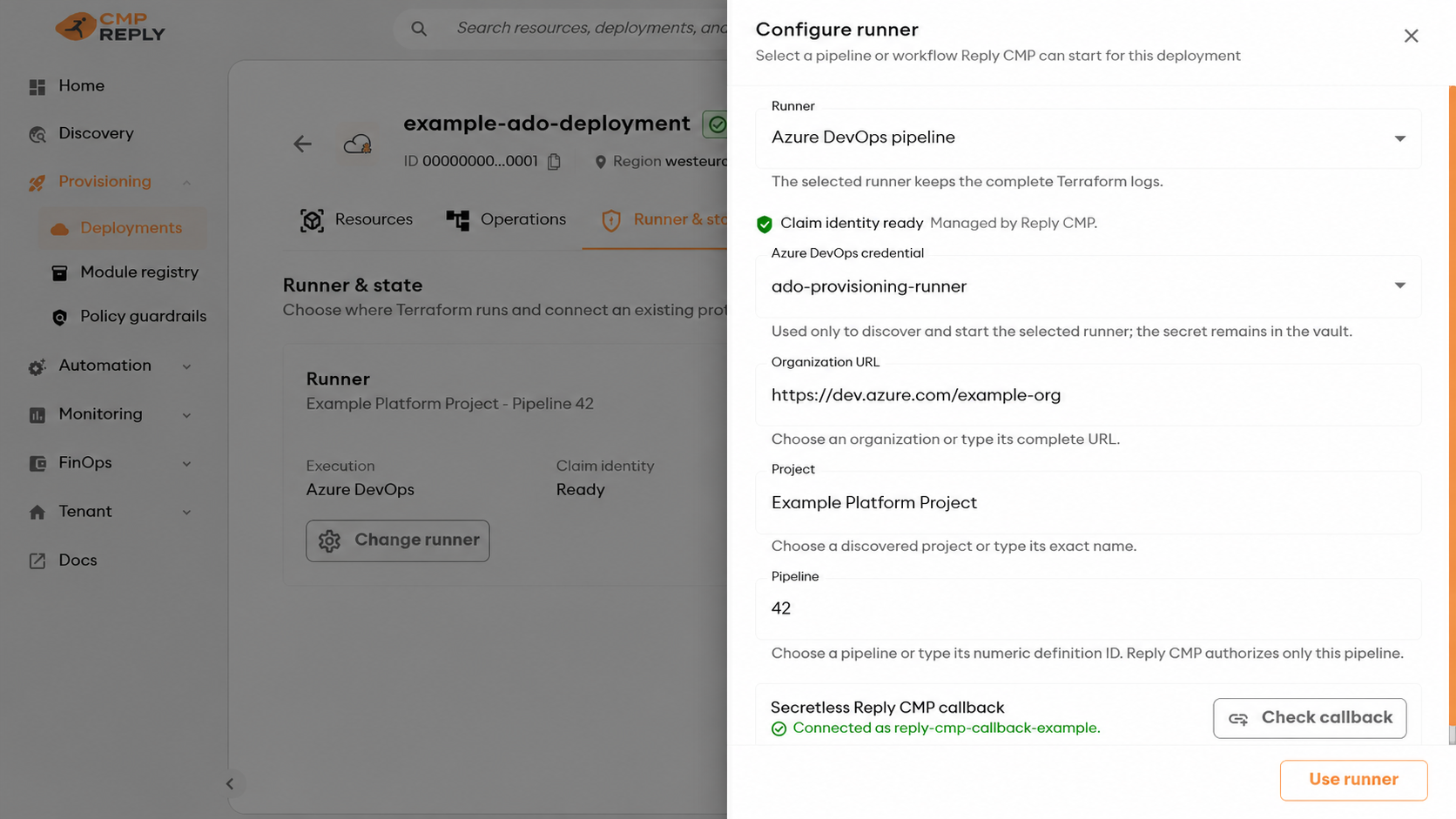Screen dimensions: 1456x819
Task: Click the Monitoring chart icon
Action: pos(37,415)
